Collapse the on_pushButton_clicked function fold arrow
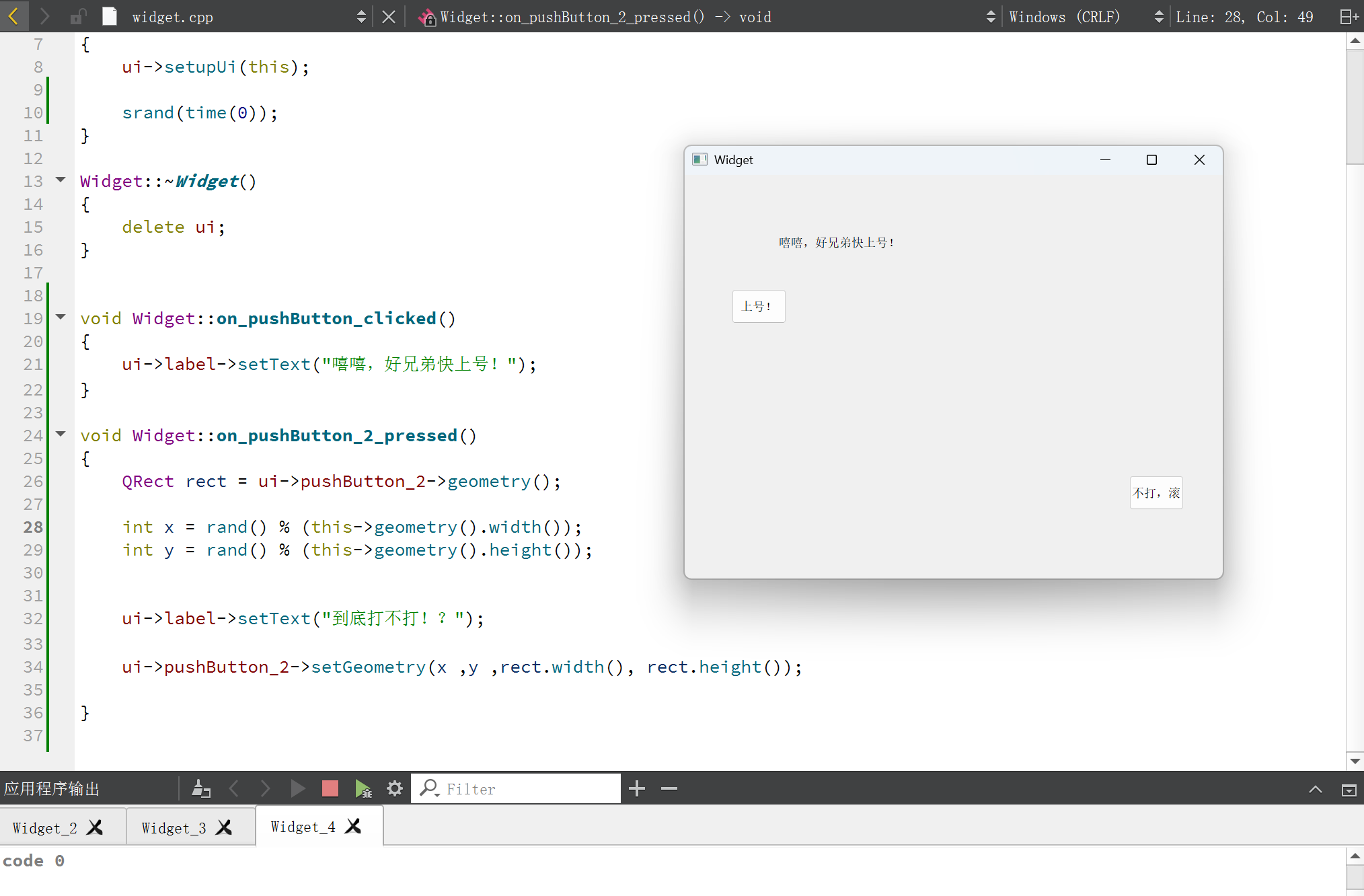Screen dimensions: 1364x896 61,317
